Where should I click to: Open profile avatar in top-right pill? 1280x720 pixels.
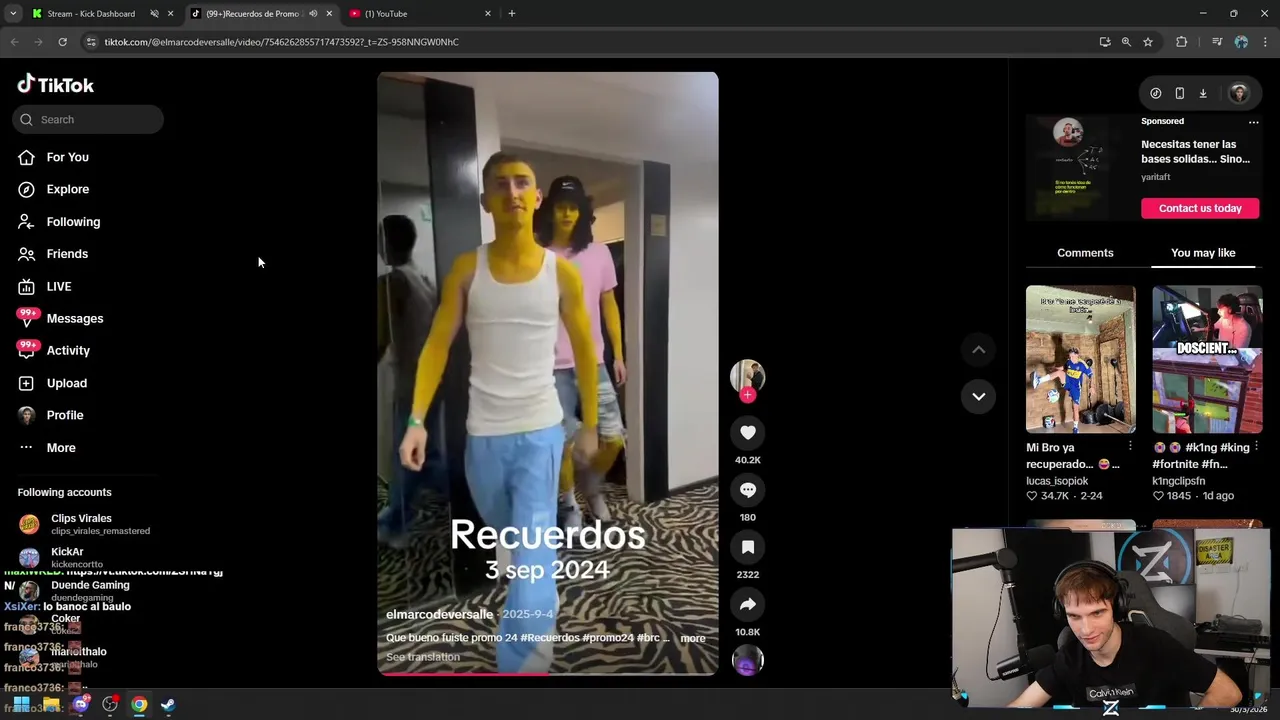pyautogui.click(x=1239, y=93)
